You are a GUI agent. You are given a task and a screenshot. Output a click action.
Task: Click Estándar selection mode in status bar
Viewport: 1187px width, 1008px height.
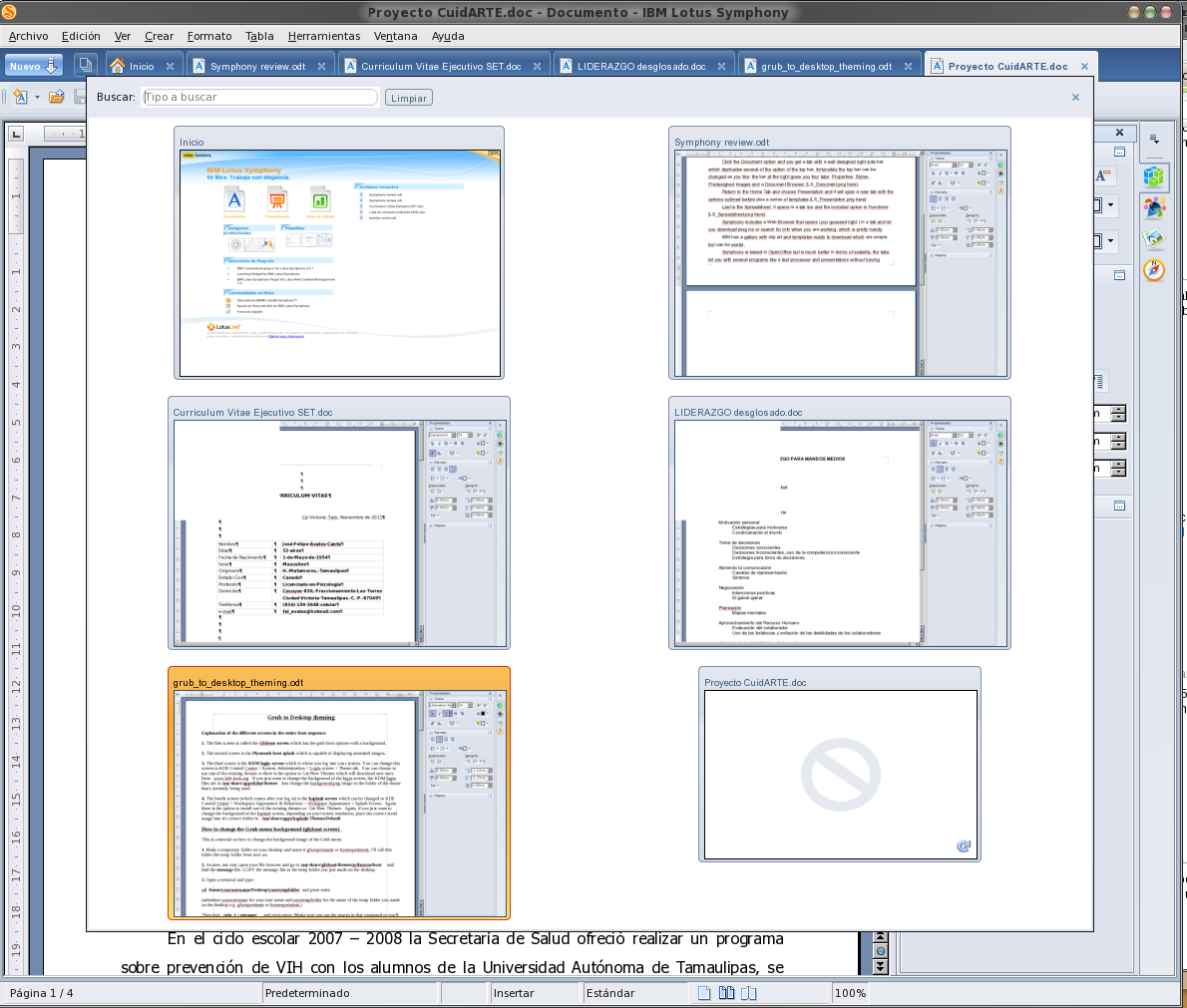pos(610,993)
